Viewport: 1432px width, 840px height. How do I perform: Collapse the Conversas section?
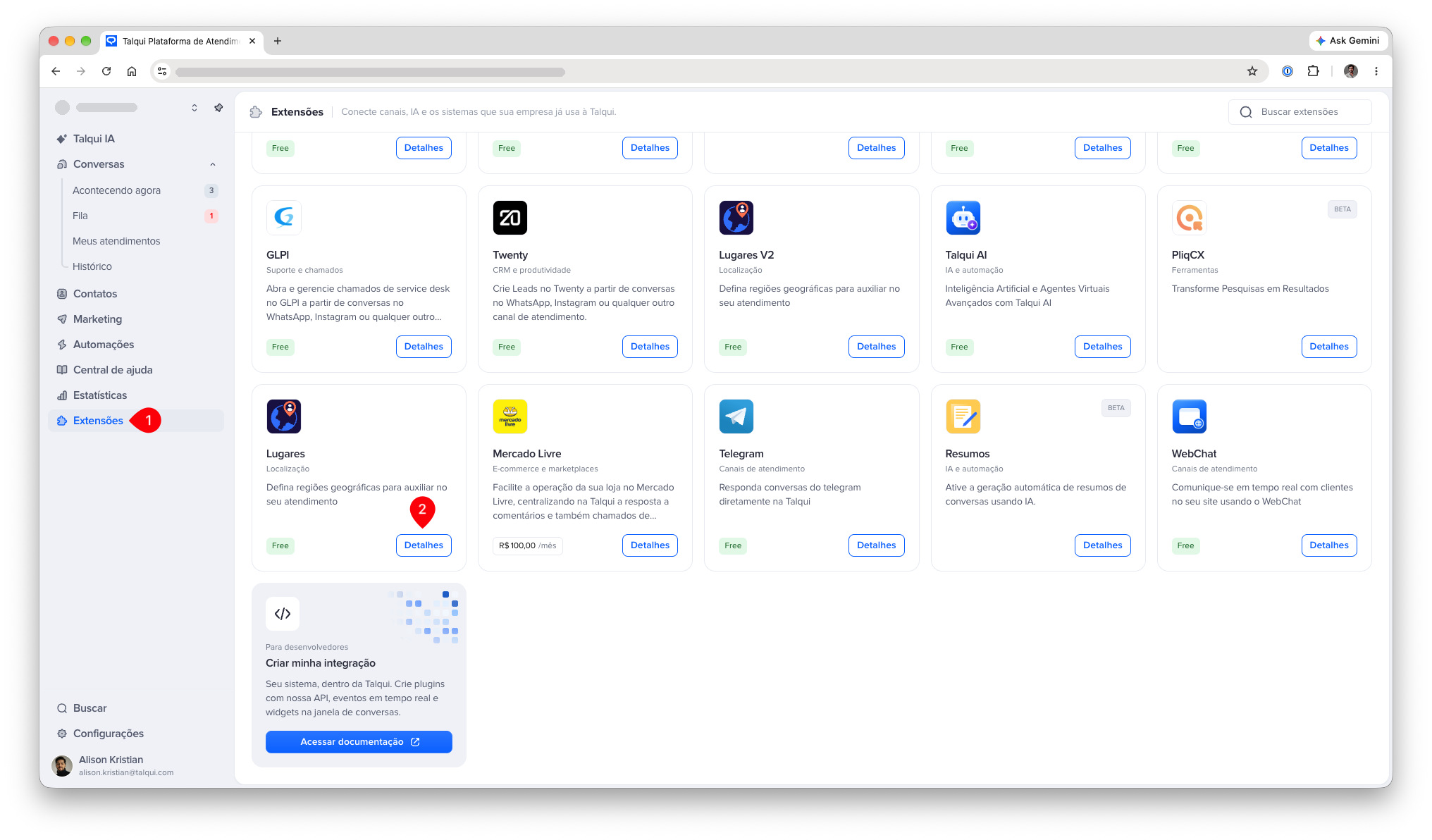point(213,164)
